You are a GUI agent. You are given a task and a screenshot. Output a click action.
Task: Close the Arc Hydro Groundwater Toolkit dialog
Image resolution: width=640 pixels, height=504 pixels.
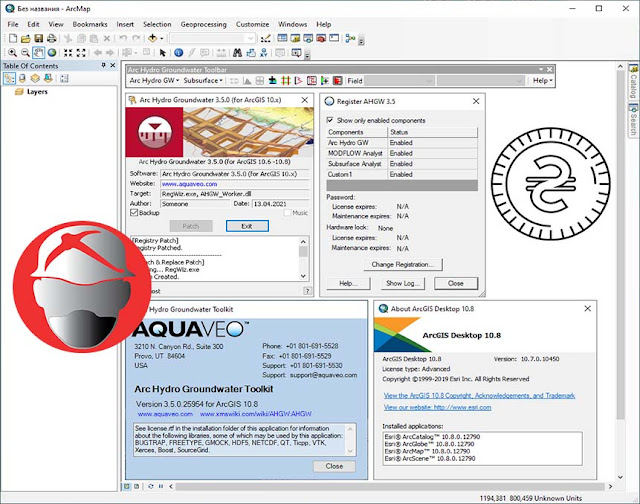coord(334,466)
